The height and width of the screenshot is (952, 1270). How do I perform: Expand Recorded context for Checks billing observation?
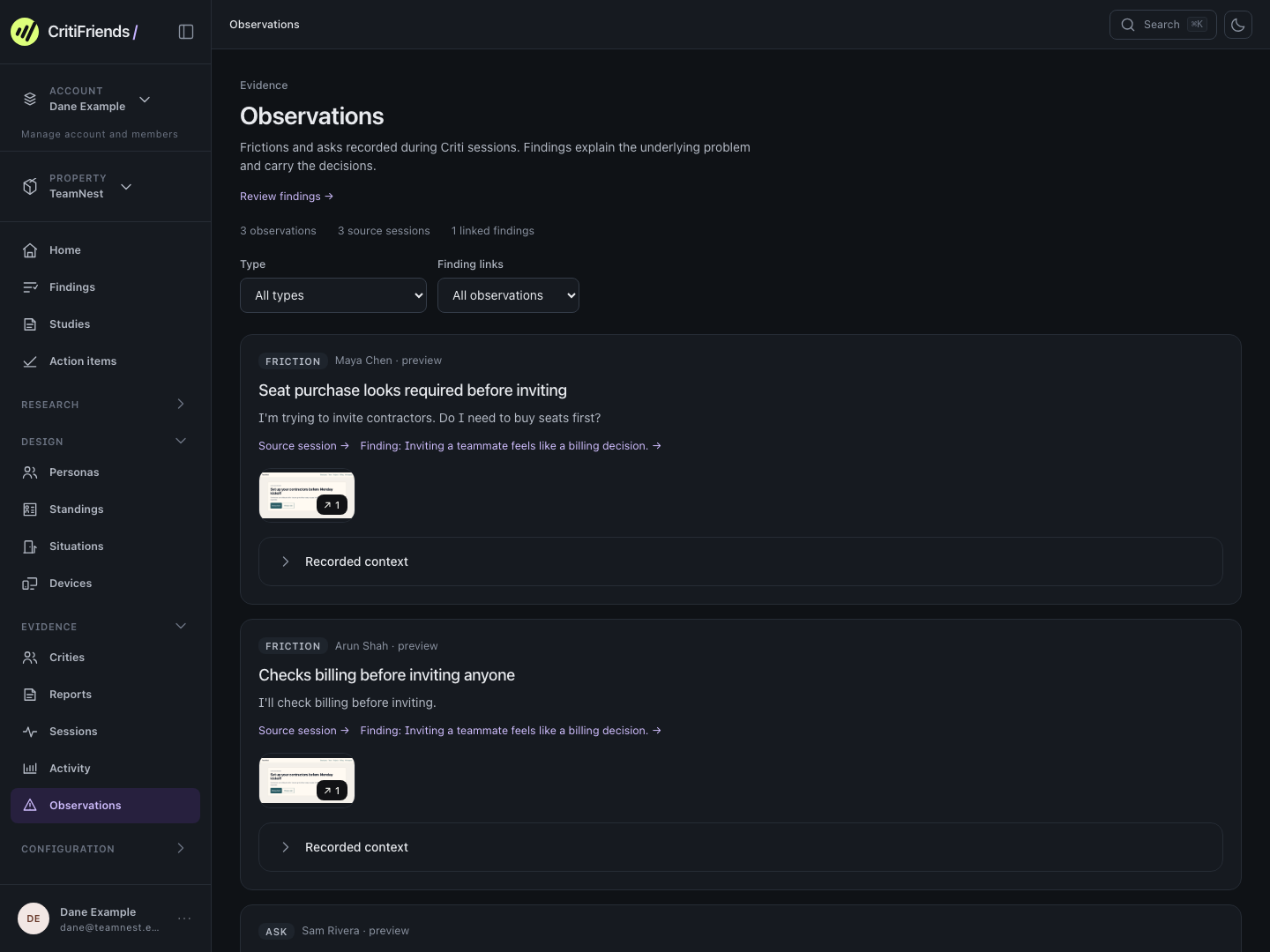pos(741,847)
